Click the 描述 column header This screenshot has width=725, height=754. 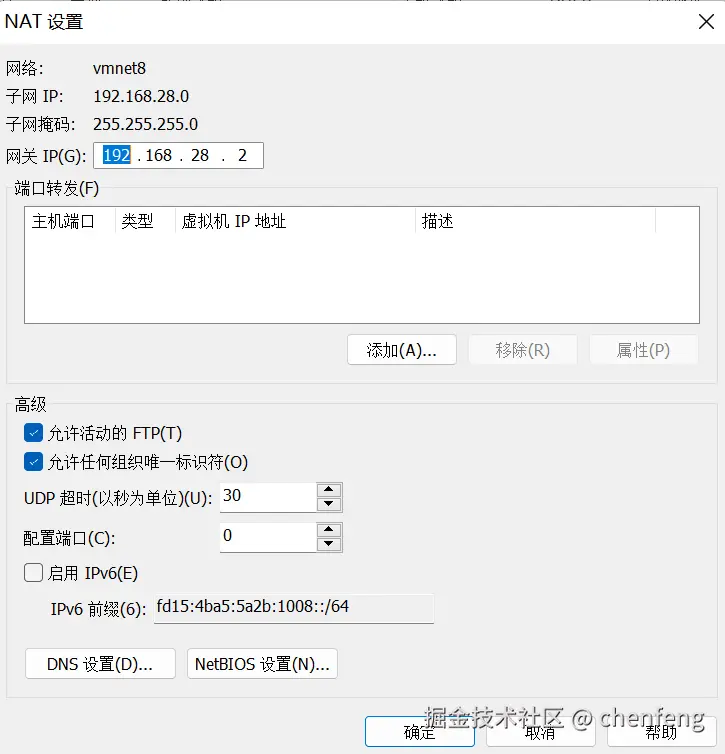535,221
